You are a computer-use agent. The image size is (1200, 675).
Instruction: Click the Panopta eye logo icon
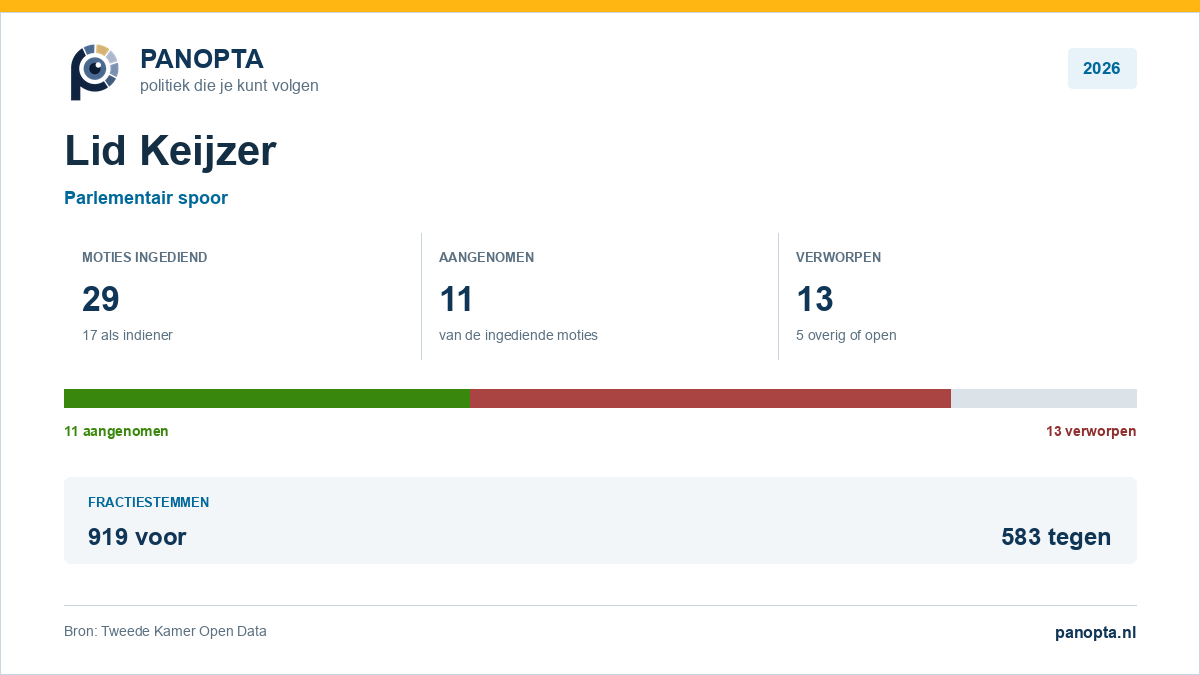(94, 71)
